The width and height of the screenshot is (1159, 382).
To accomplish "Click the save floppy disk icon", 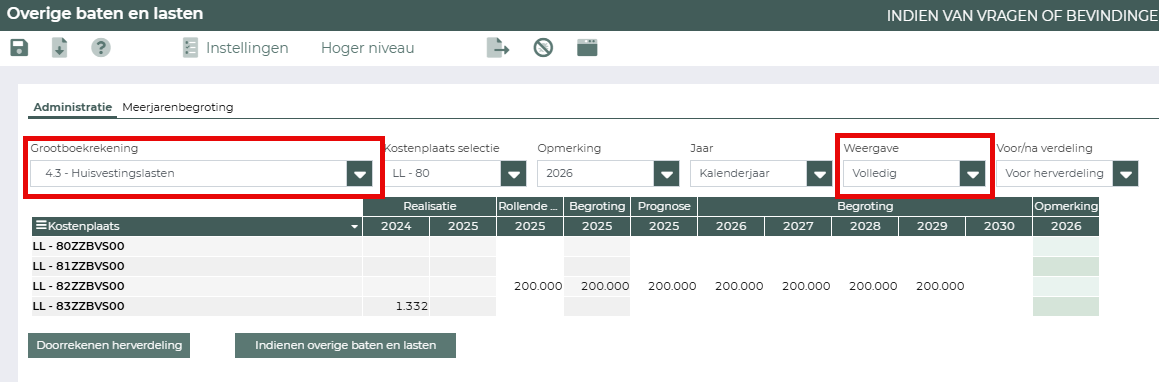I will pos(19,48).
